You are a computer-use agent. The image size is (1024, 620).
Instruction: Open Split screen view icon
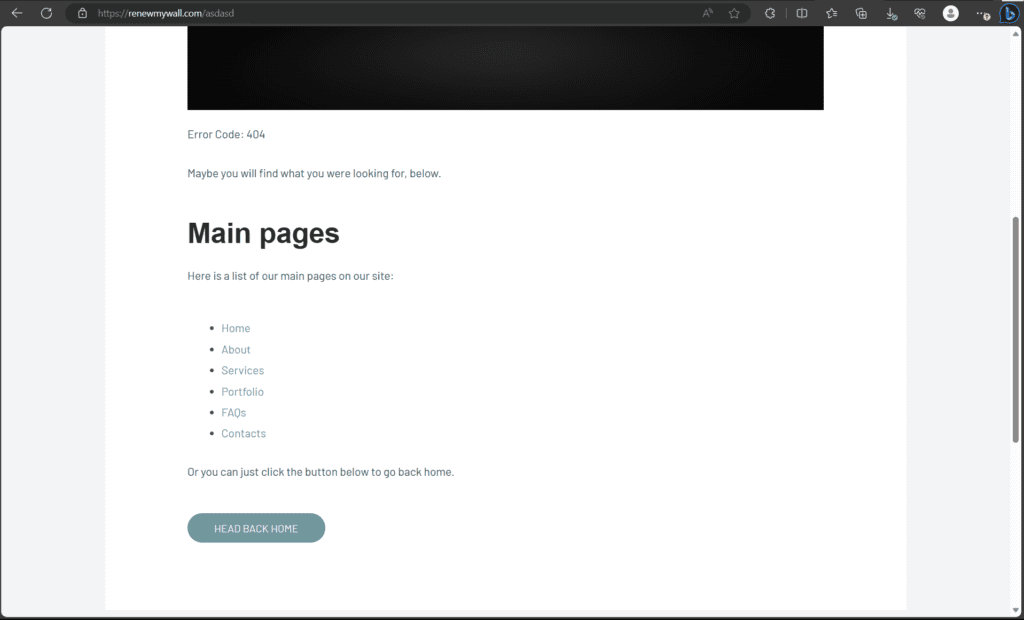(802, 13)
